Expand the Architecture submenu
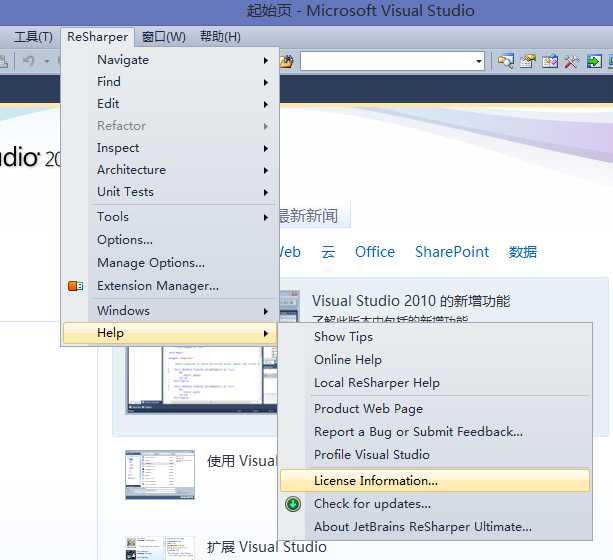The image size is (613, 560). (170, 170)
